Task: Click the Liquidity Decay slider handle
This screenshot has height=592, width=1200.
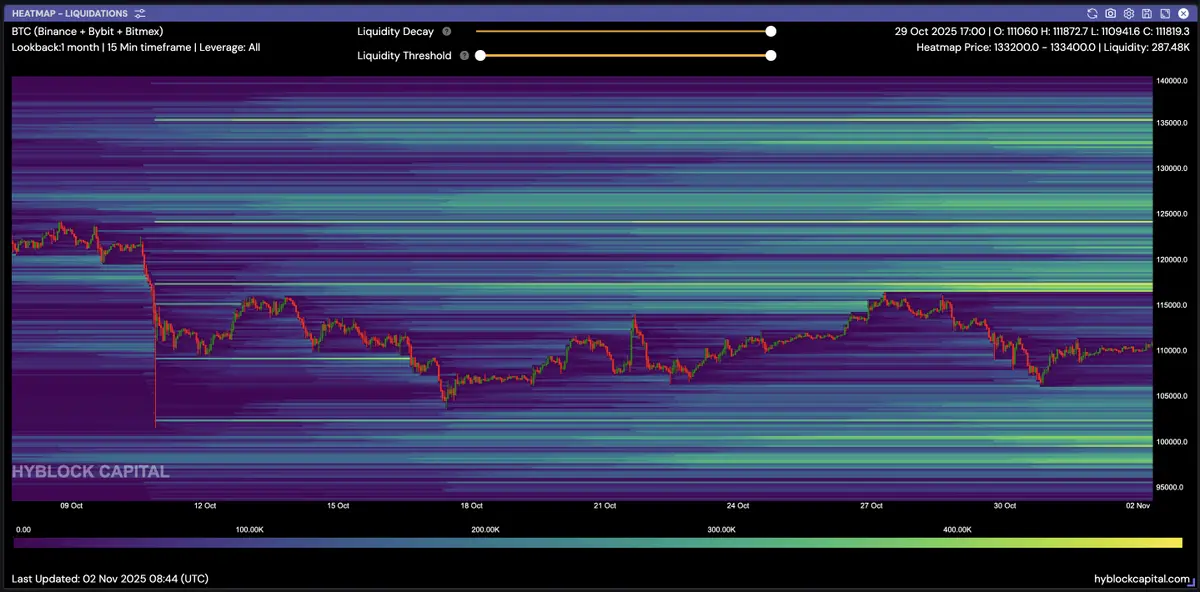Action: [771, 31]
